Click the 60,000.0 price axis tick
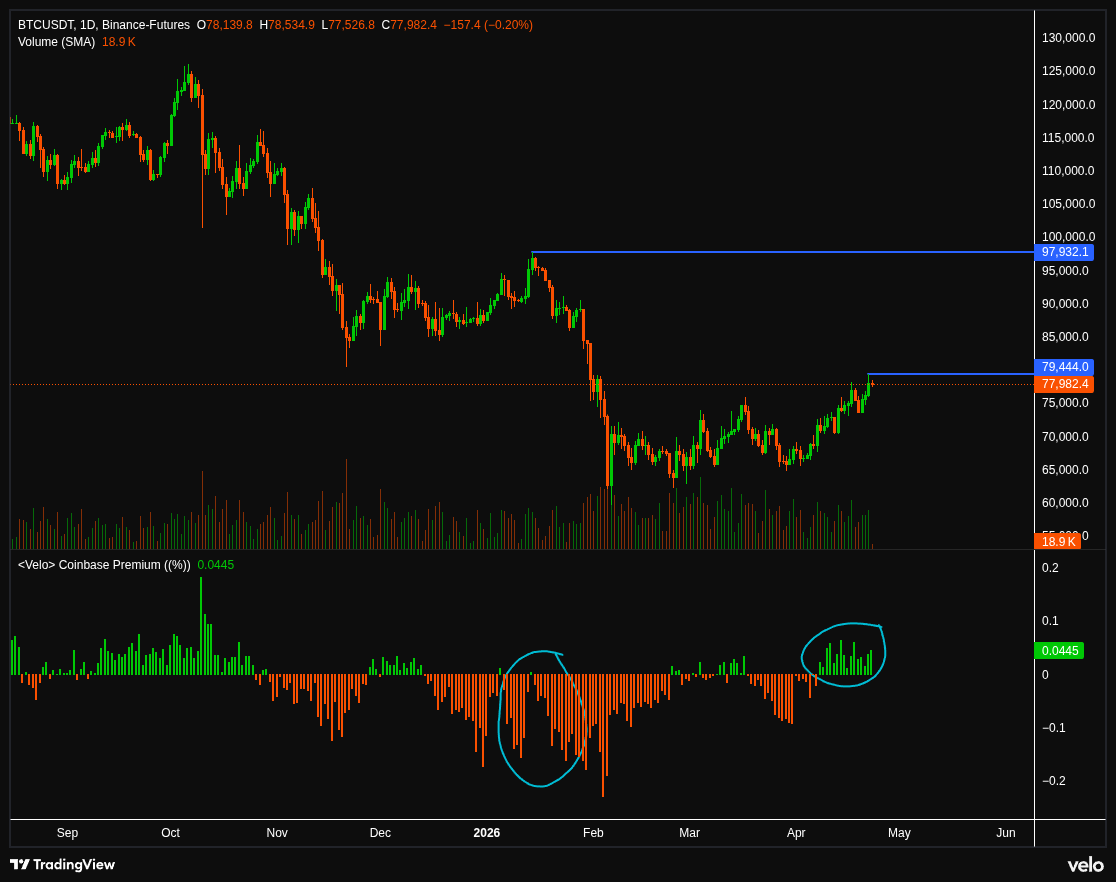The width and height of the screenshot is (1116, 882). coord(1065,503)
